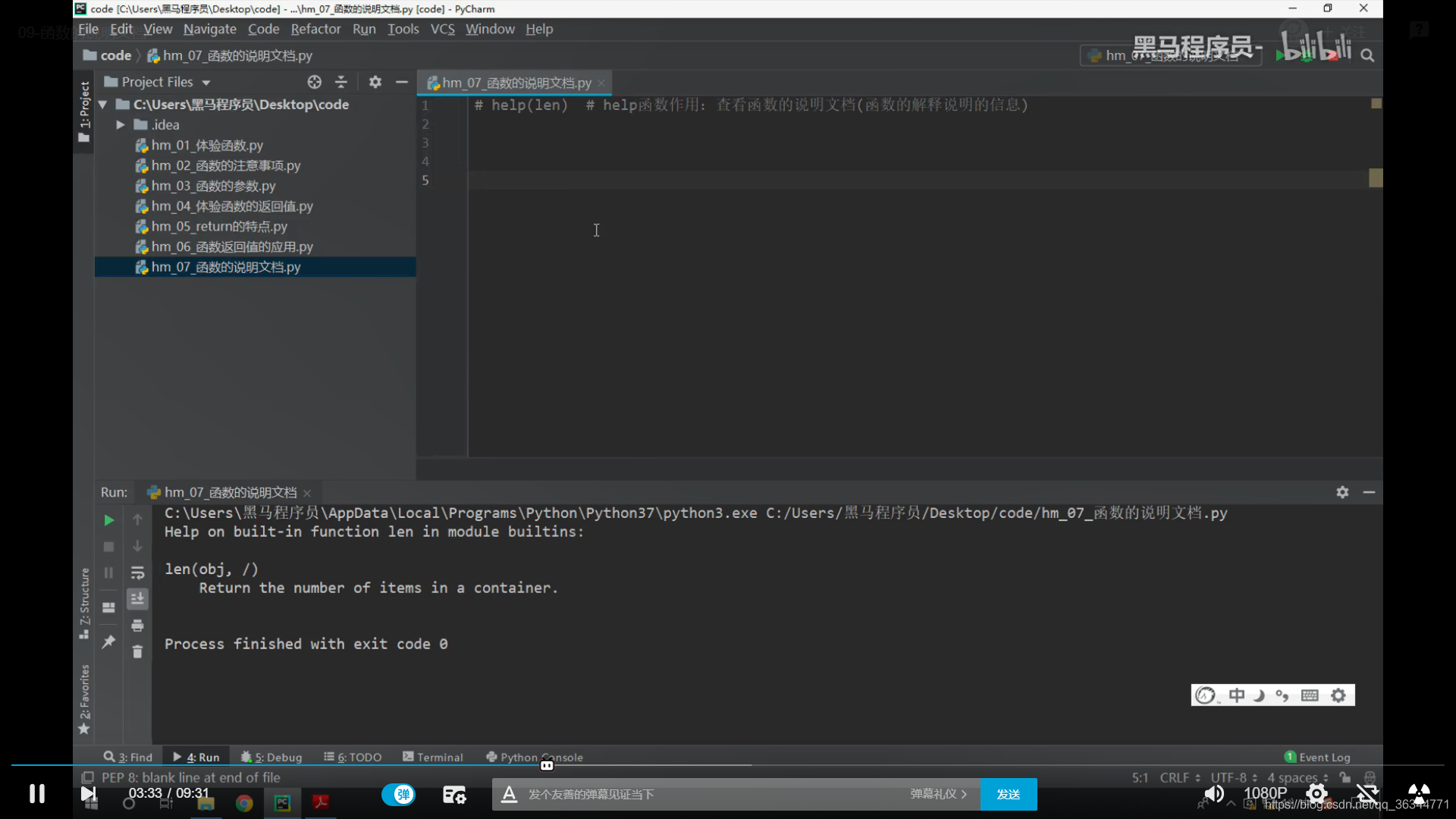Toggle read-only lock icon in status bar
This screenshot has height=819, width=1456.
[x=1345, y=777]
